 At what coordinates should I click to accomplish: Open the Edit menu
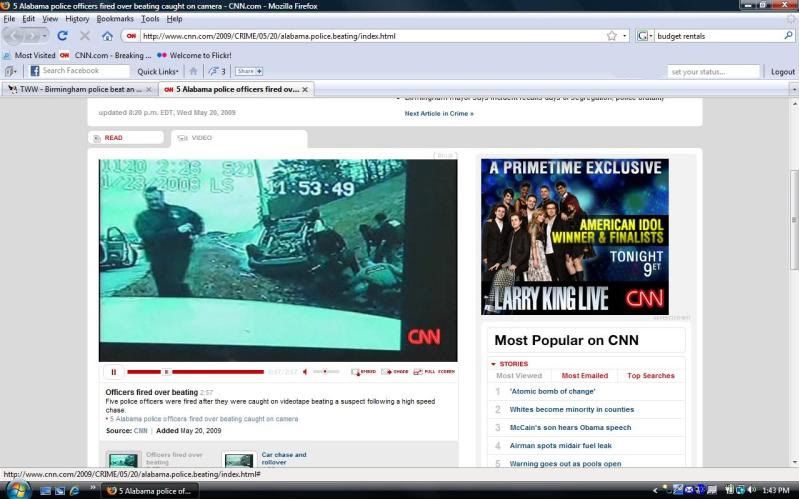29,19
